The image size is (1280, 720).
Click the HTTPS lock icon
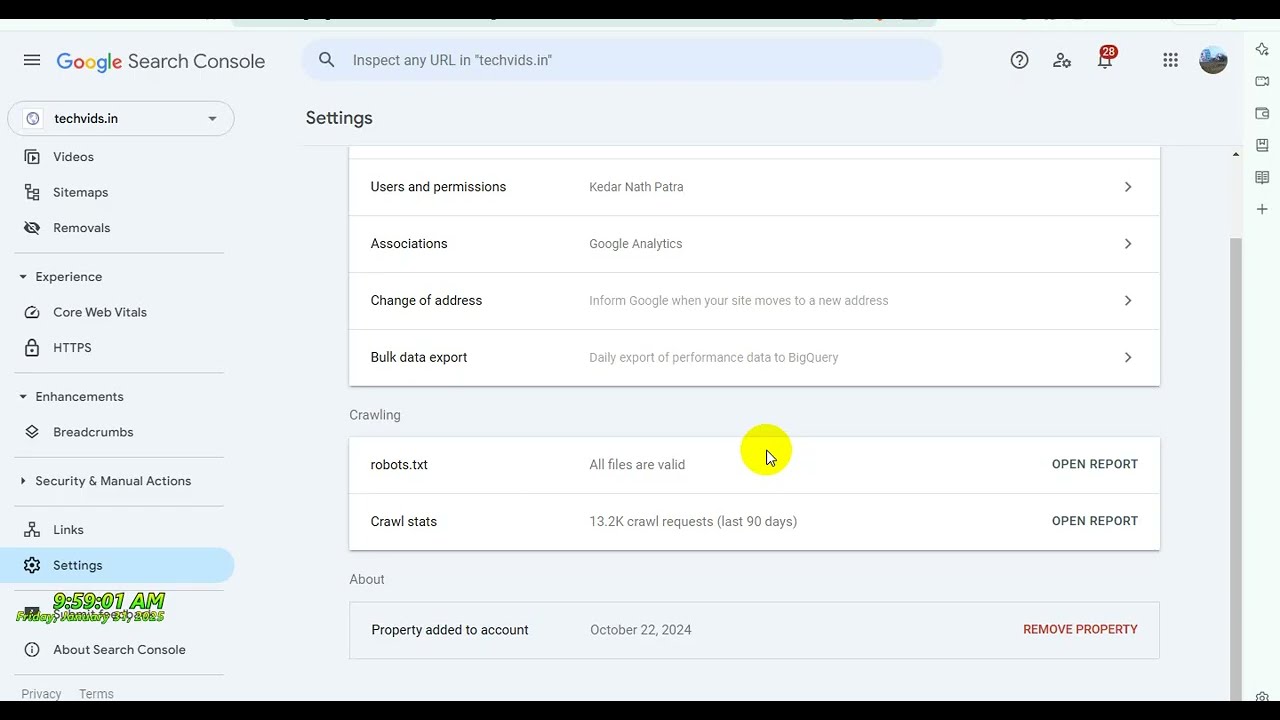tap(32, 348)
